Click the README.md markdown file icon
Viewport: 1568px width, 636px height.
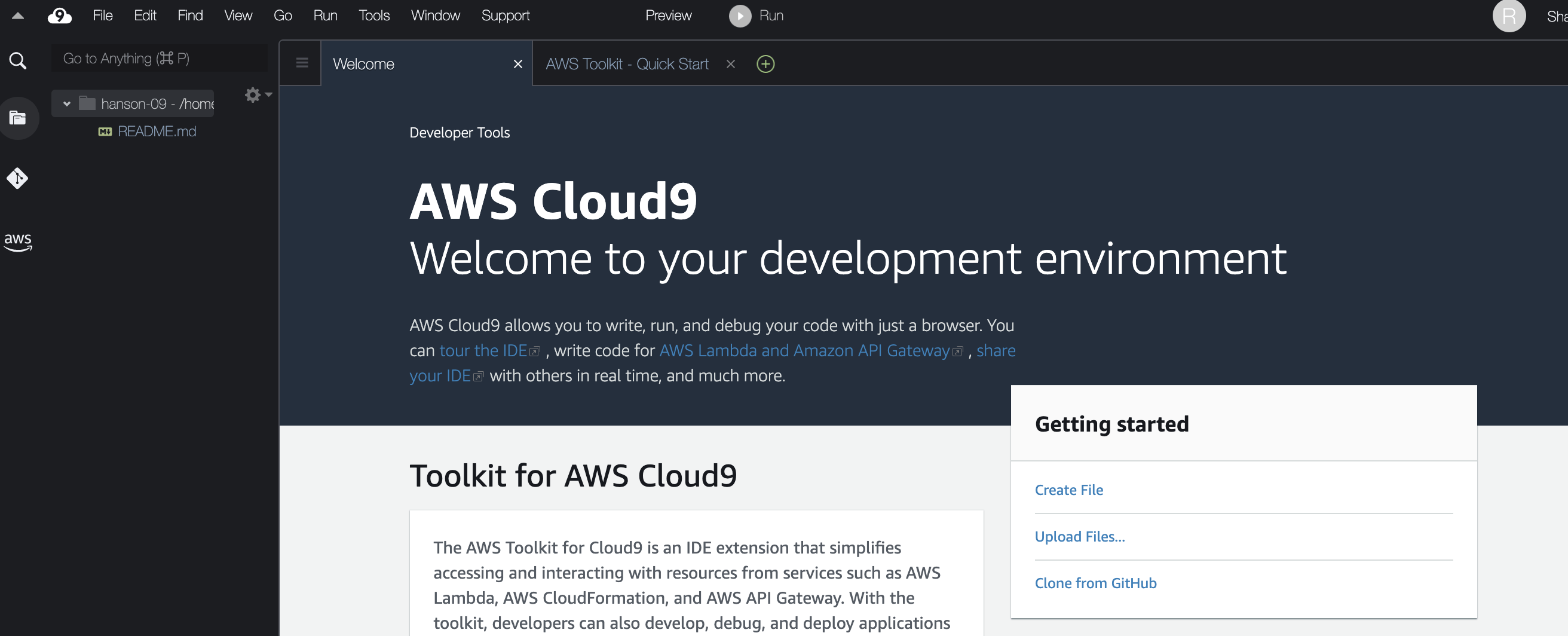coord(105,132)
